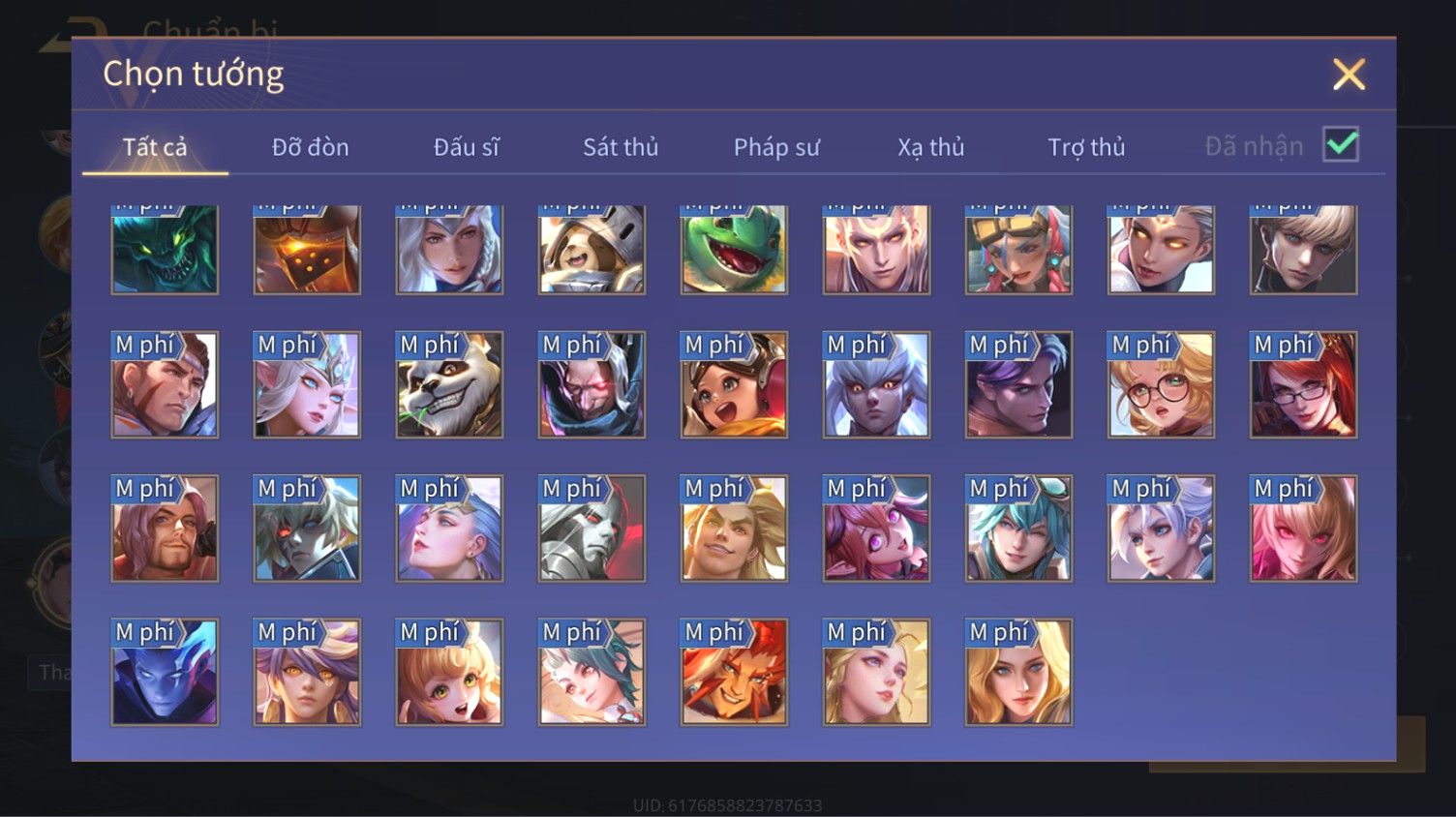Close the Chọn tướng dialog
Screen dimensions: 1456x817
click(x=1349, y=75)
